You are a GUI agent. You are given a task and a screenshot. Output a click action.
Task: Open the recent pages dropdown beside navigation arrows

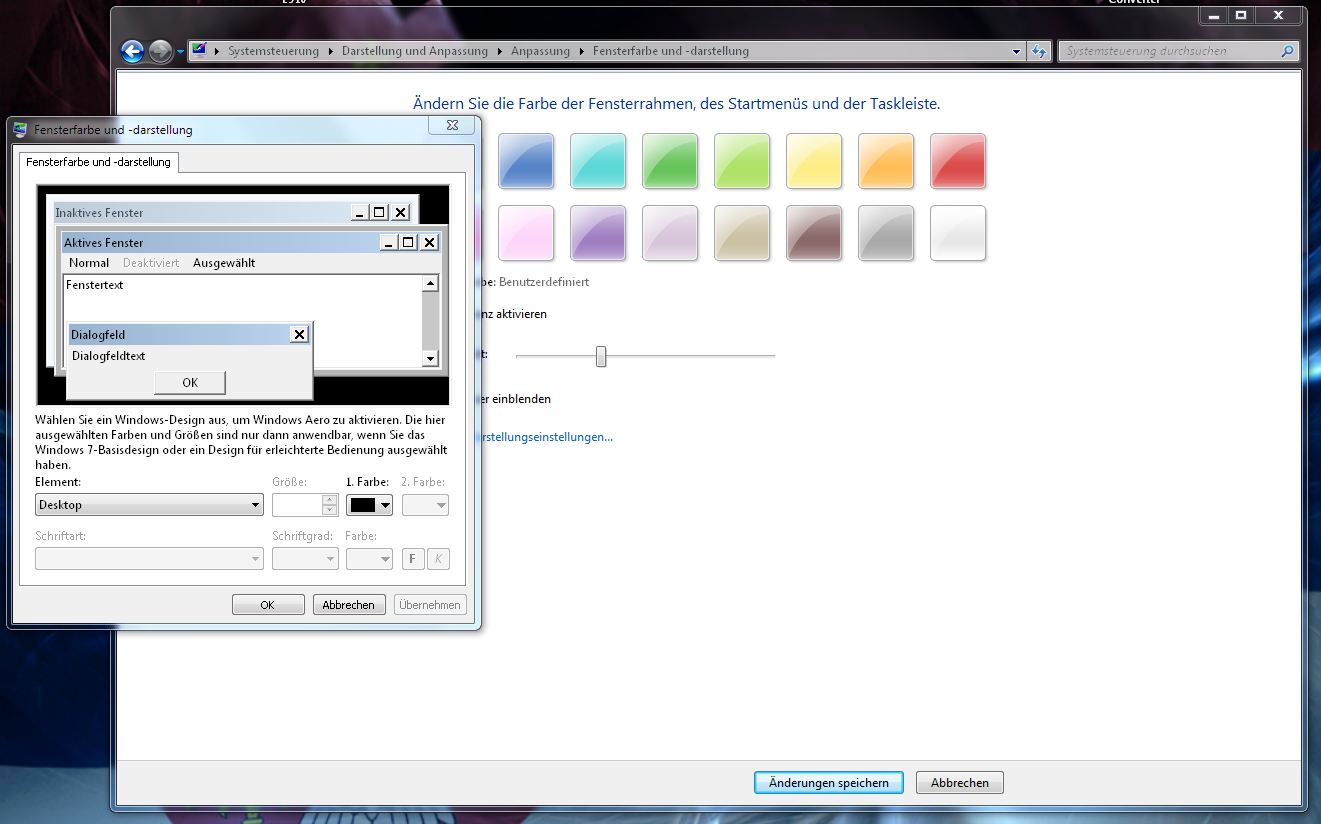(x=180, y=51)
